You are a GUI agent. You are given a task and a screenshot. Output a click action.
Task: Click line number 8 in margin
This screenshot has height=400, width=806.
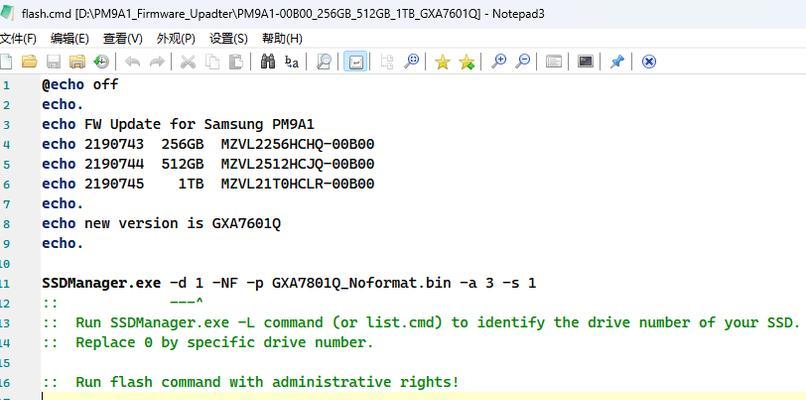[x=6, y=224]
